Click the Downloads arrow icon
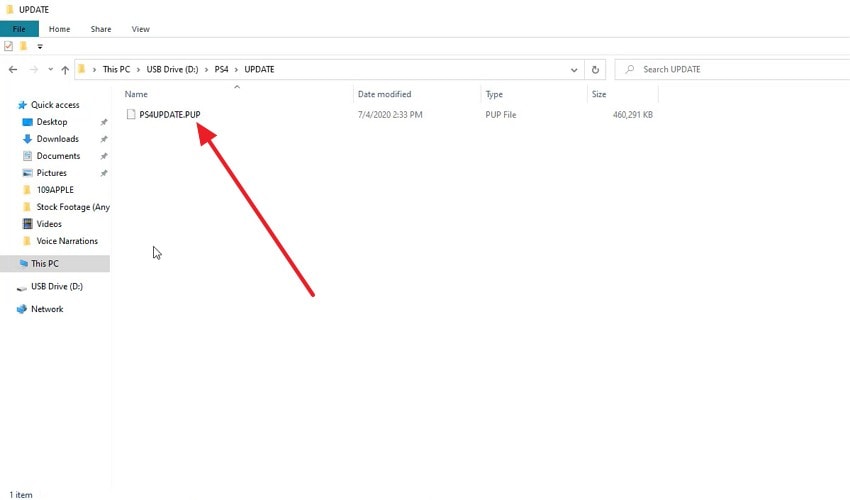 click(27, 139)
